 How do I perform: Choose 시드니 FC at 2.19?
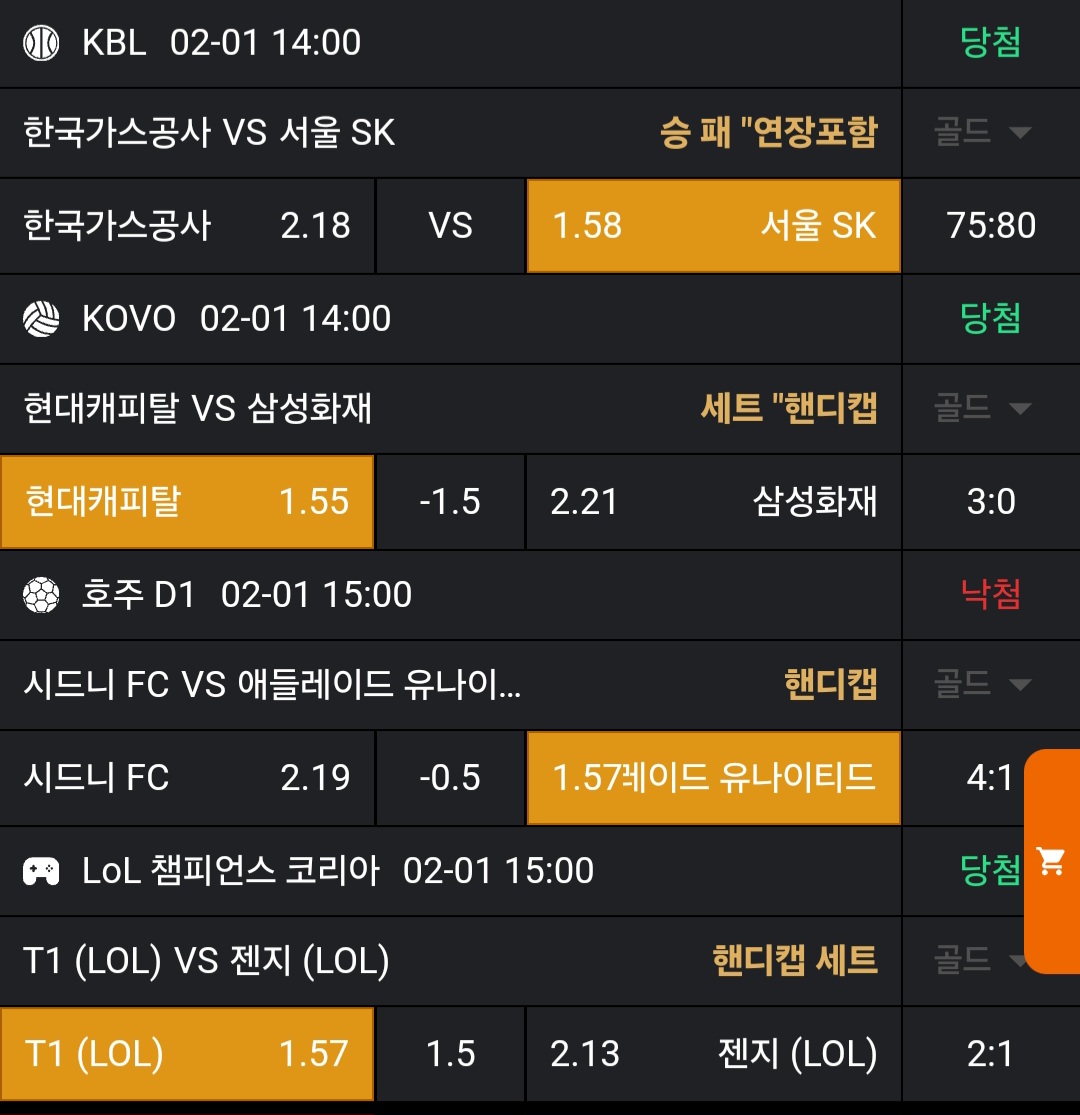click(187, 778)
